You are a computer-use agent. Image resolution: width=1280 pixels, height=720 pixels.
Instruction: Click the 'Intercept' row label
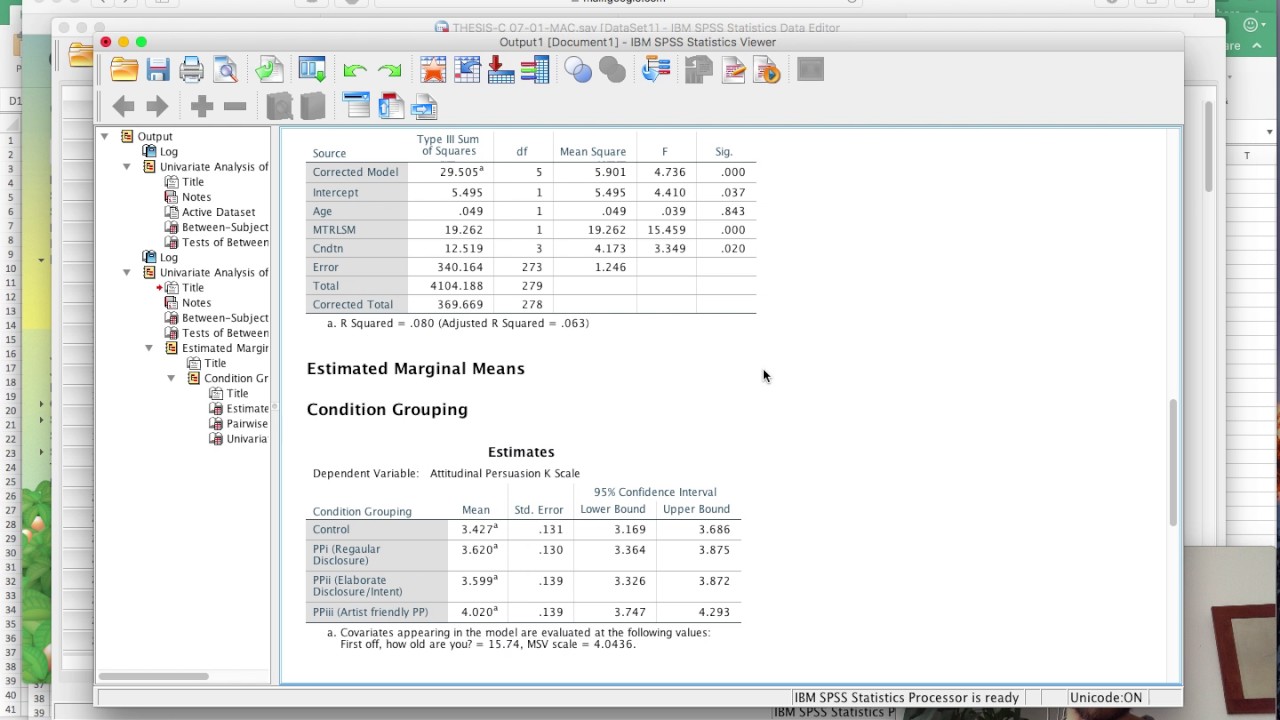click(335, 192)
